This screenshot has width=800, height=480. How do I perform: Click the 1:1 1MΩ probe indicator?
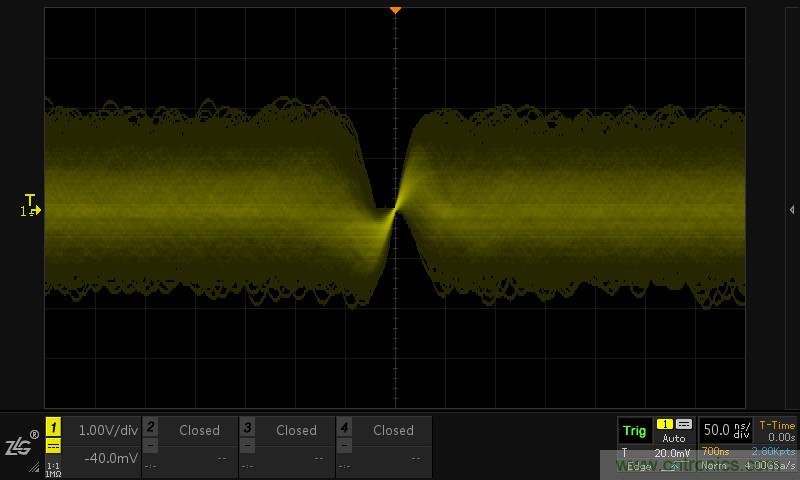pyautogui.click(x=53, y=467)
